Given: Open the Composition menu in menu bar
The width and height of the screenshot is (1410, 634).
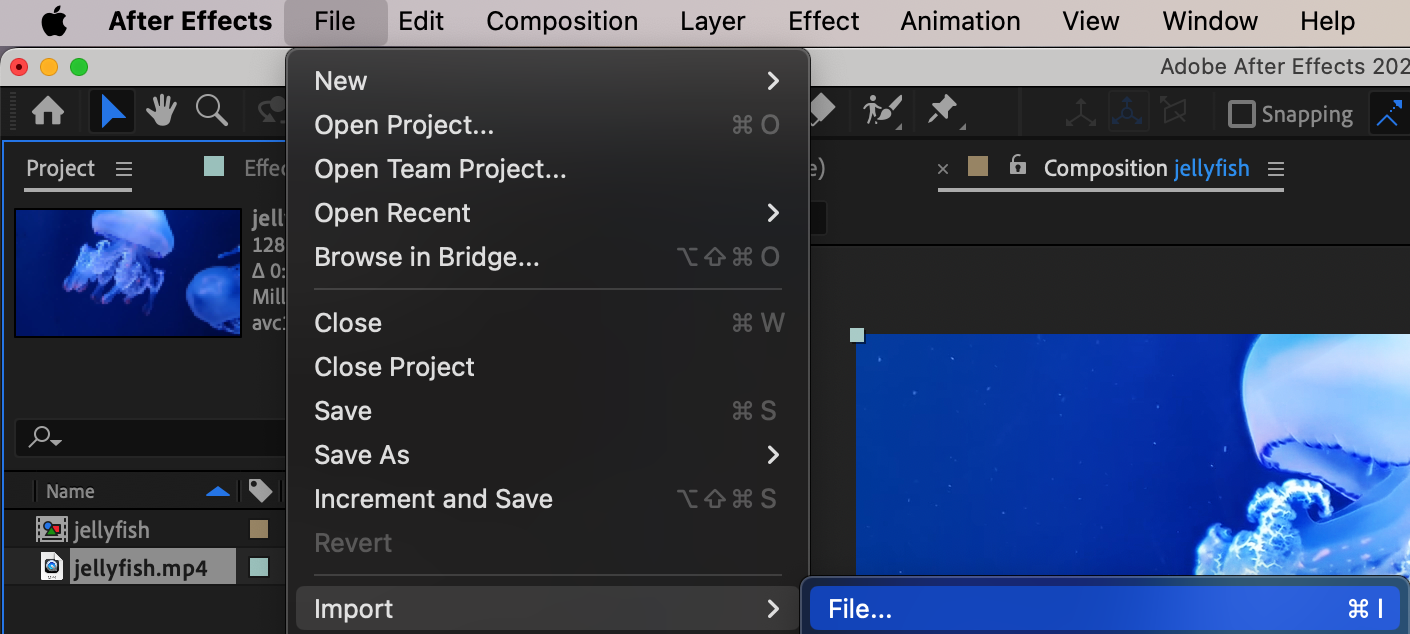Looking at the screenshot, I should (x=562, y=21).
